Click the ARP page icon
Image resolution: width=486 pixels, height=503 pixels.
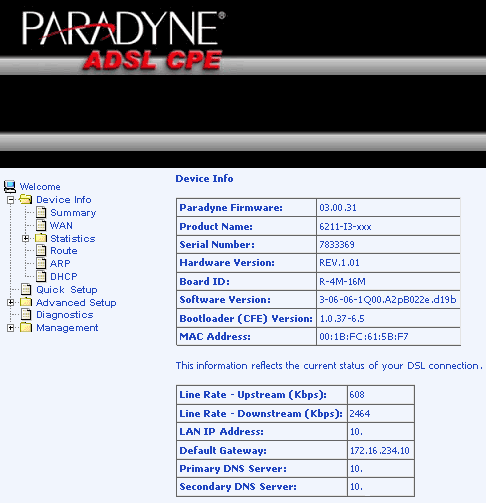[x=41, y=263]
